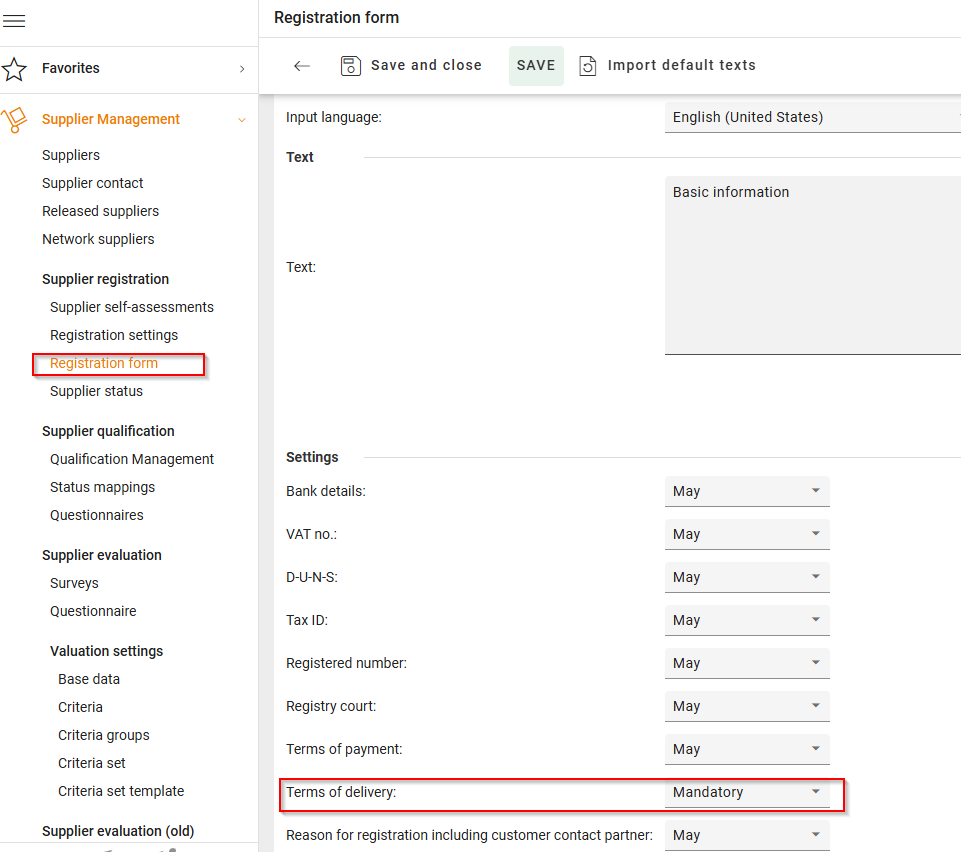
Task: Click the Import default texts icon
Action: click(588, 66)
